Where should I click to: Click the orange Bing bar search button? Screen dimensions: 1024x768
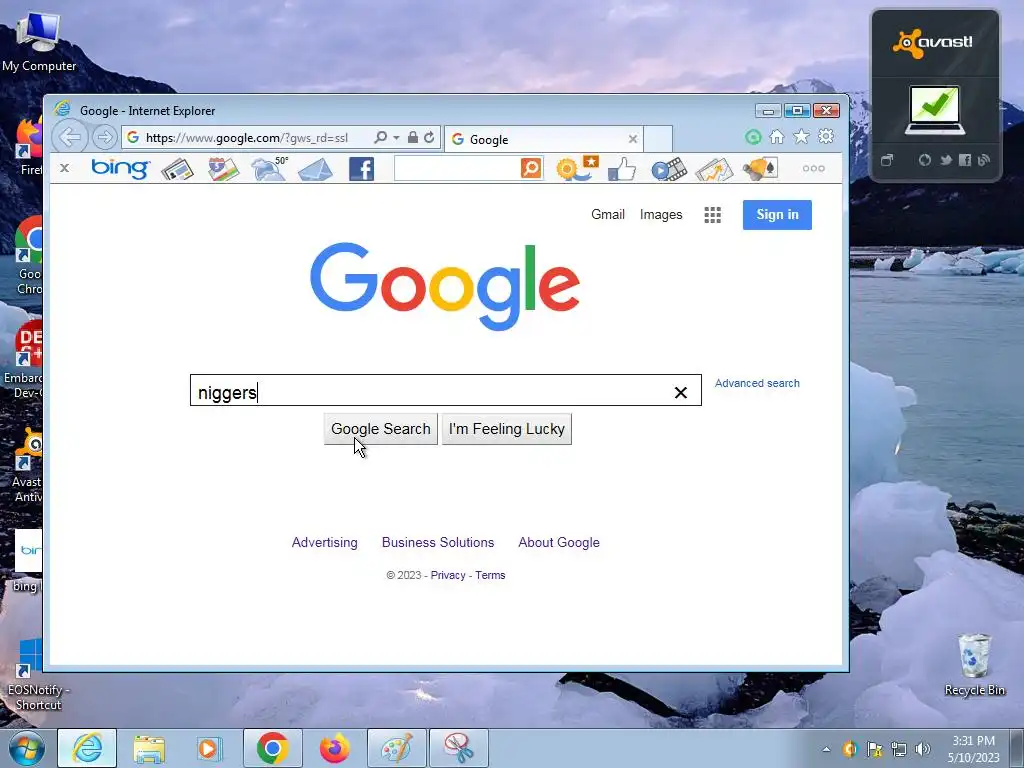coord(531,168)
